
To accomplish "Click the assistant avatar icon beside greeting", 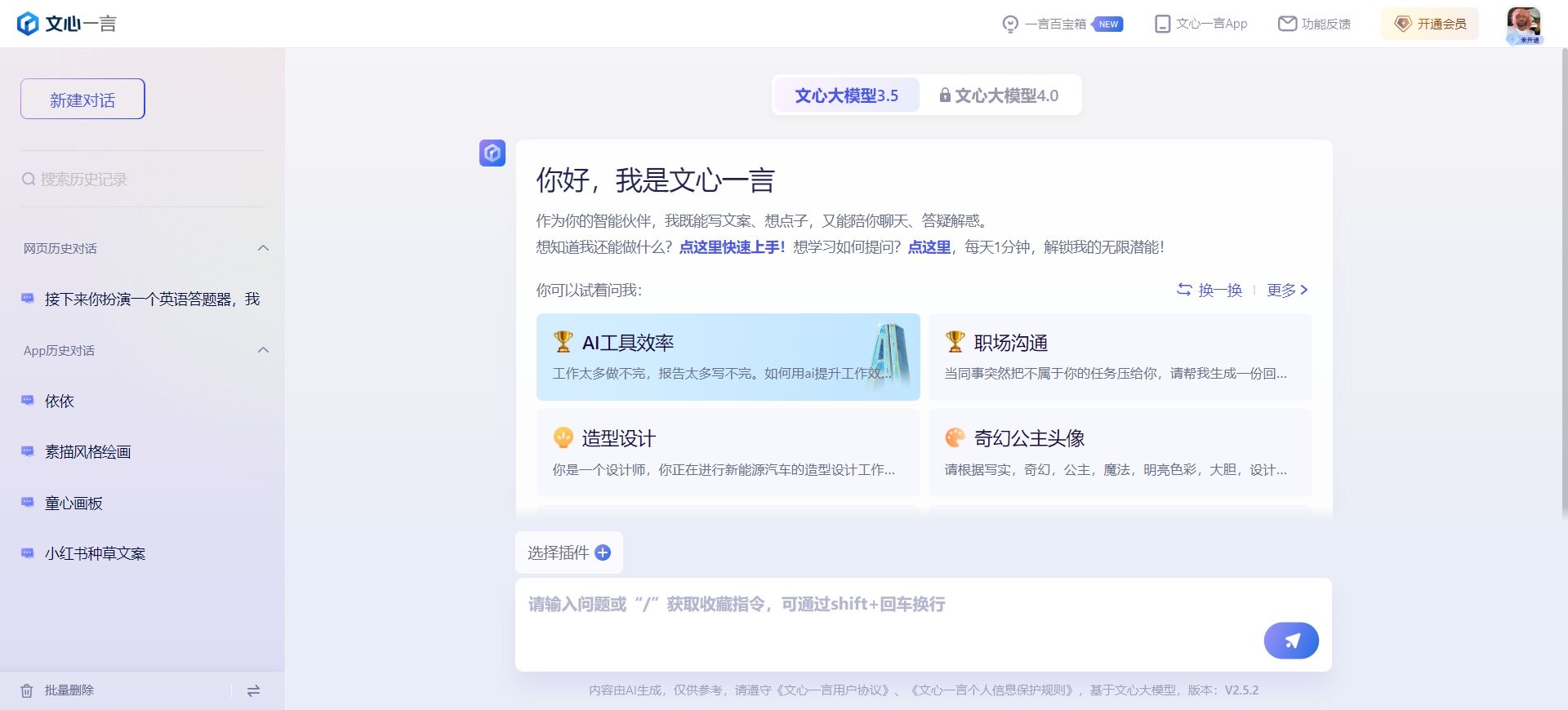I will pos(492,153).
